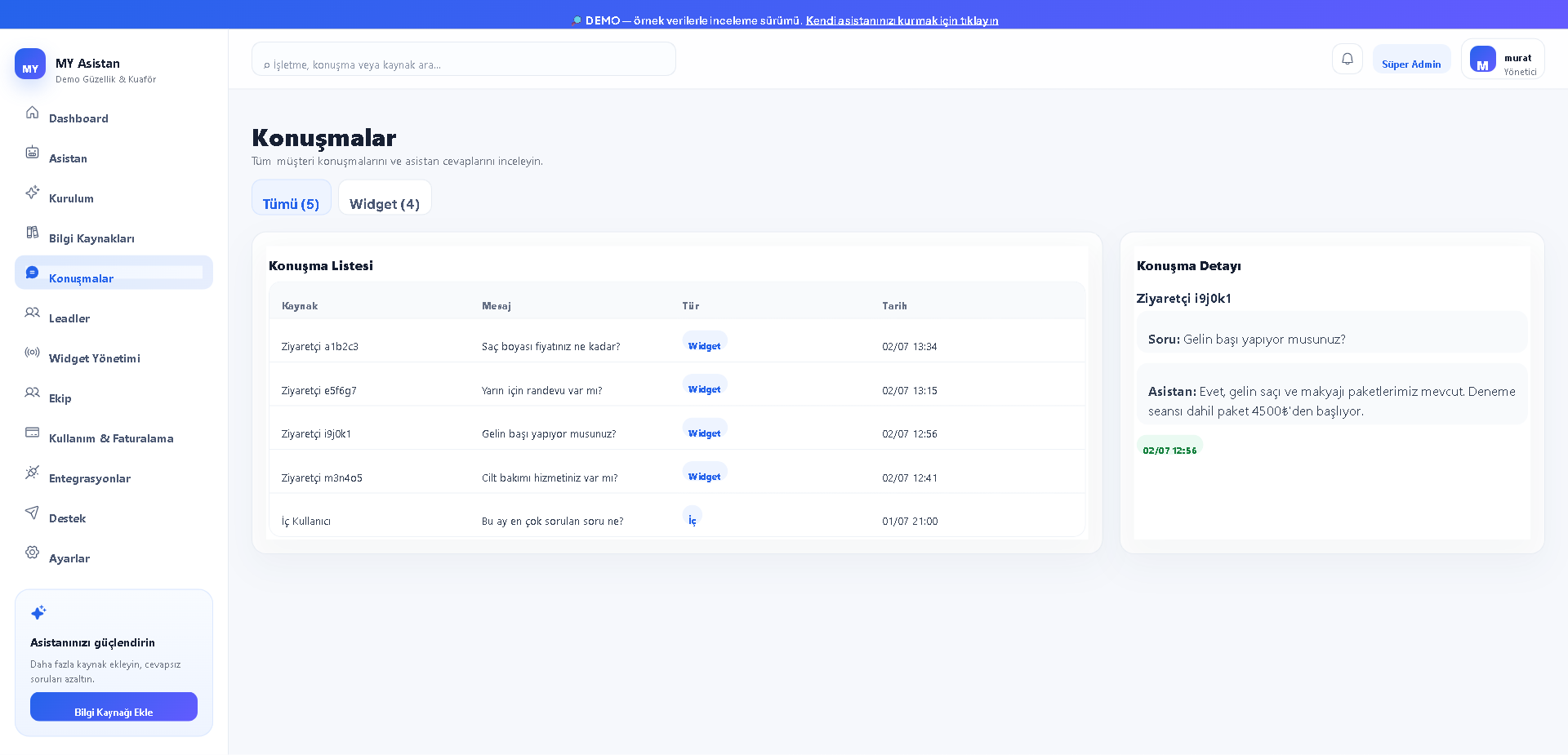1568x755 pixels.
Task: Open Kurulum page
Action: click(x=114, y=193)
